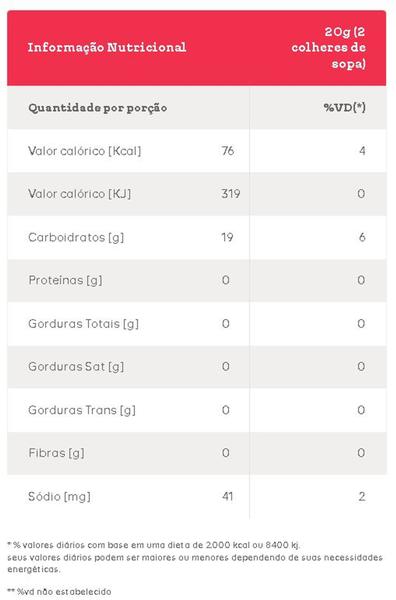Click the Informação Nutricional header title
Viewport: 396px width, 600px height.
pos(107,47)
